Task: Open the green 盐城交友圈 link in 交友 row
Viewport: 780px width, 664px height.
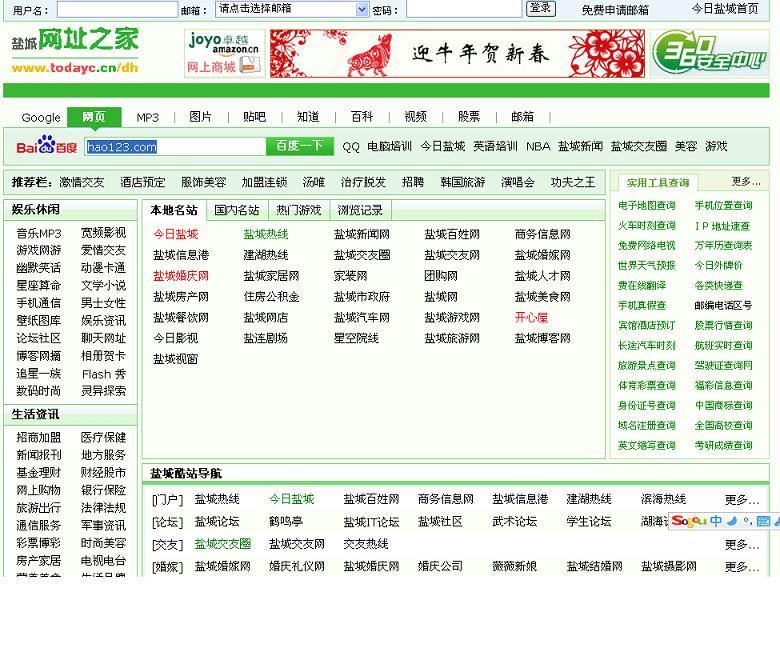Action: pyautogui.click(x=223, y=544)
